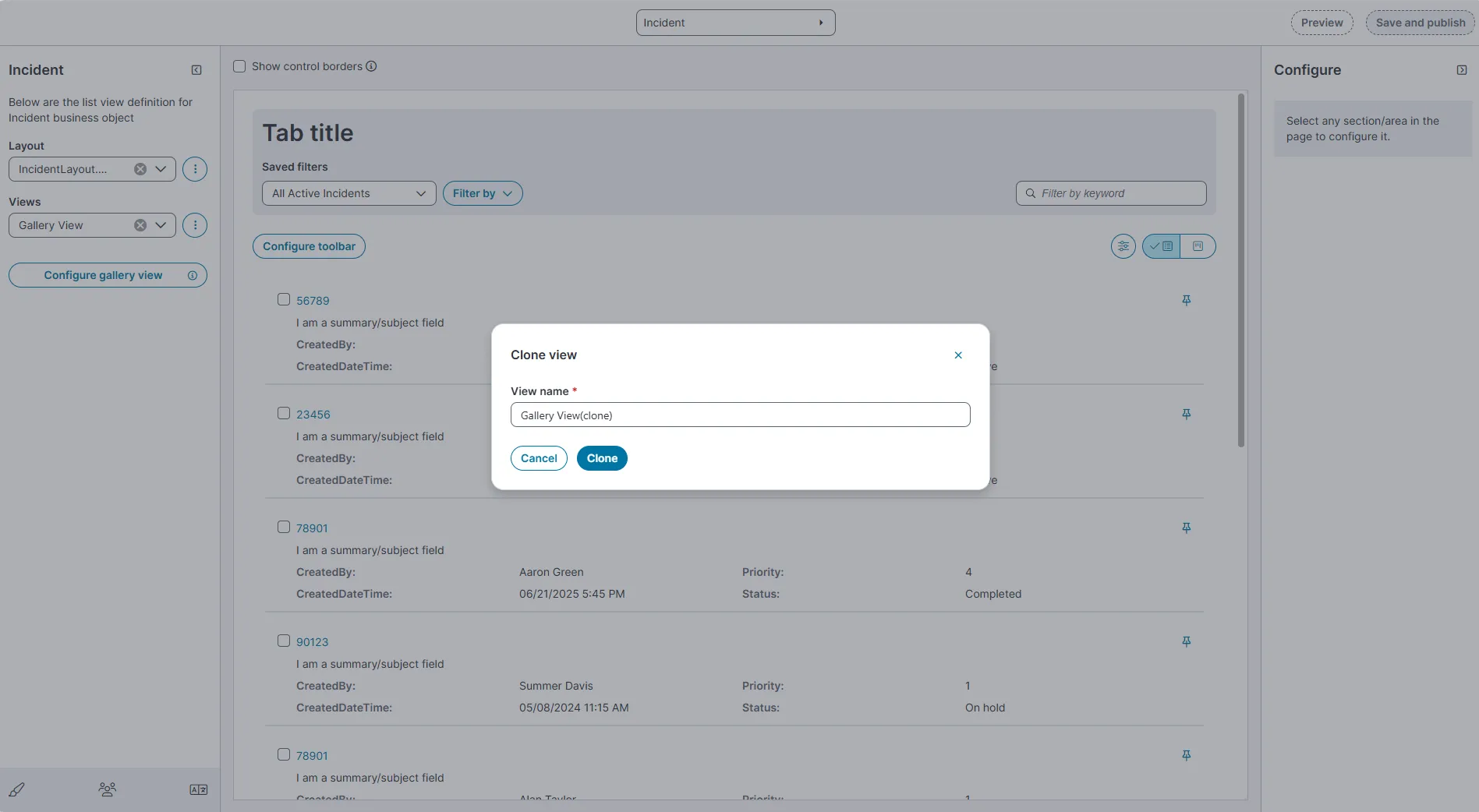Close the Clone view dialog

(x=958, y=355)
